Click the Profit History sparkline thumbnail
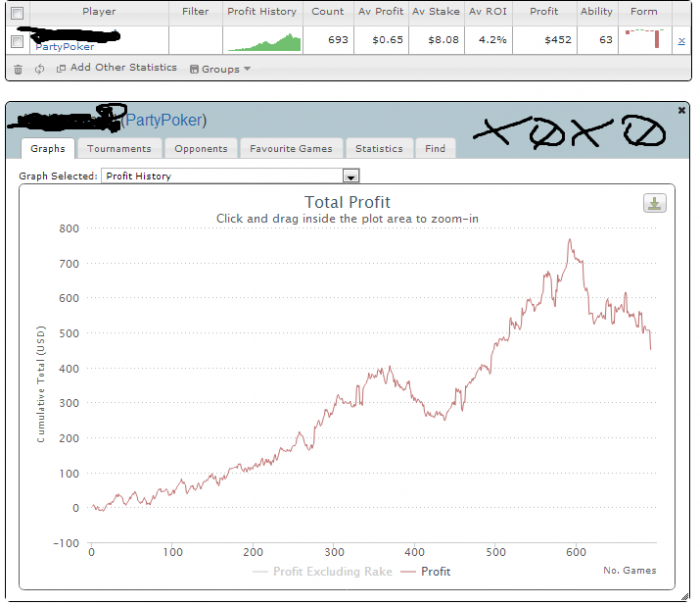The width and height of the screenshot is (700, 605). coord(264,42)
